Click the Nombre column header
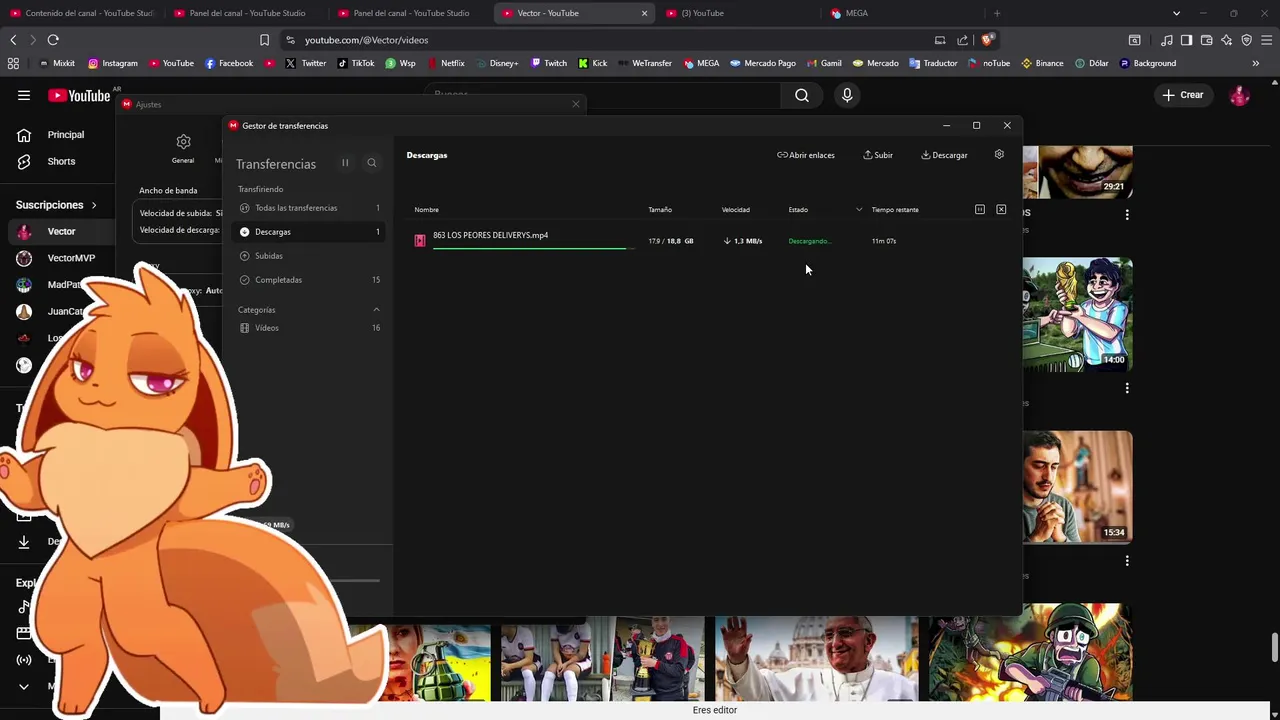Screen dimensions: 1280x720 point(427,210)
